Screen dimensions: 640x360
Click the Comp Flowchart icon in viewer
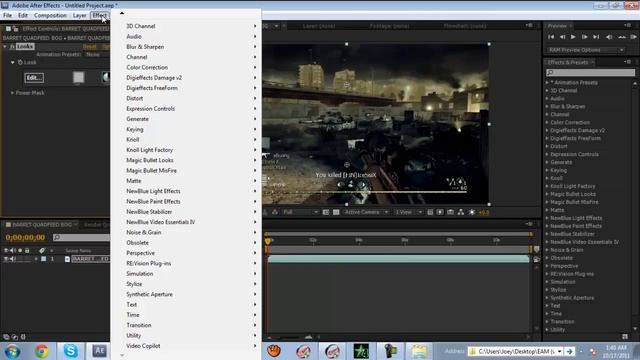pyautogui.click(x=461, y=212)
